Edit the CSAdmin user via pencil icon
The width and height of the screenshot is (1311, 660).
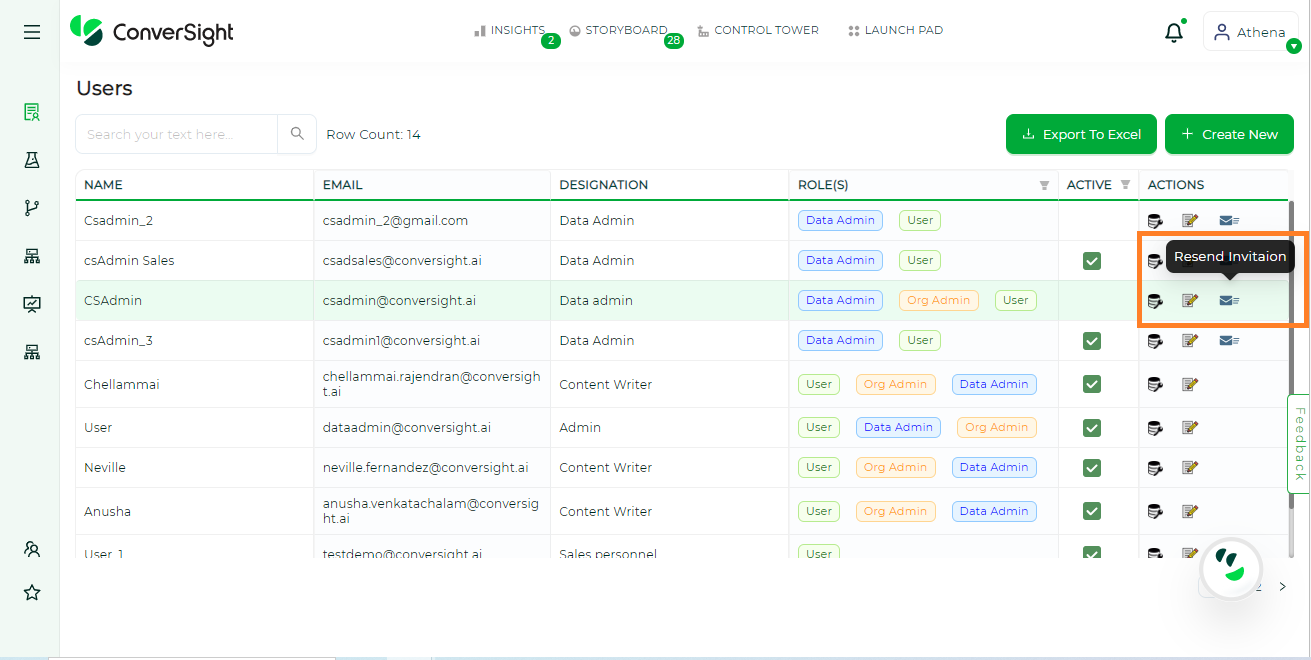(1189, 300)
